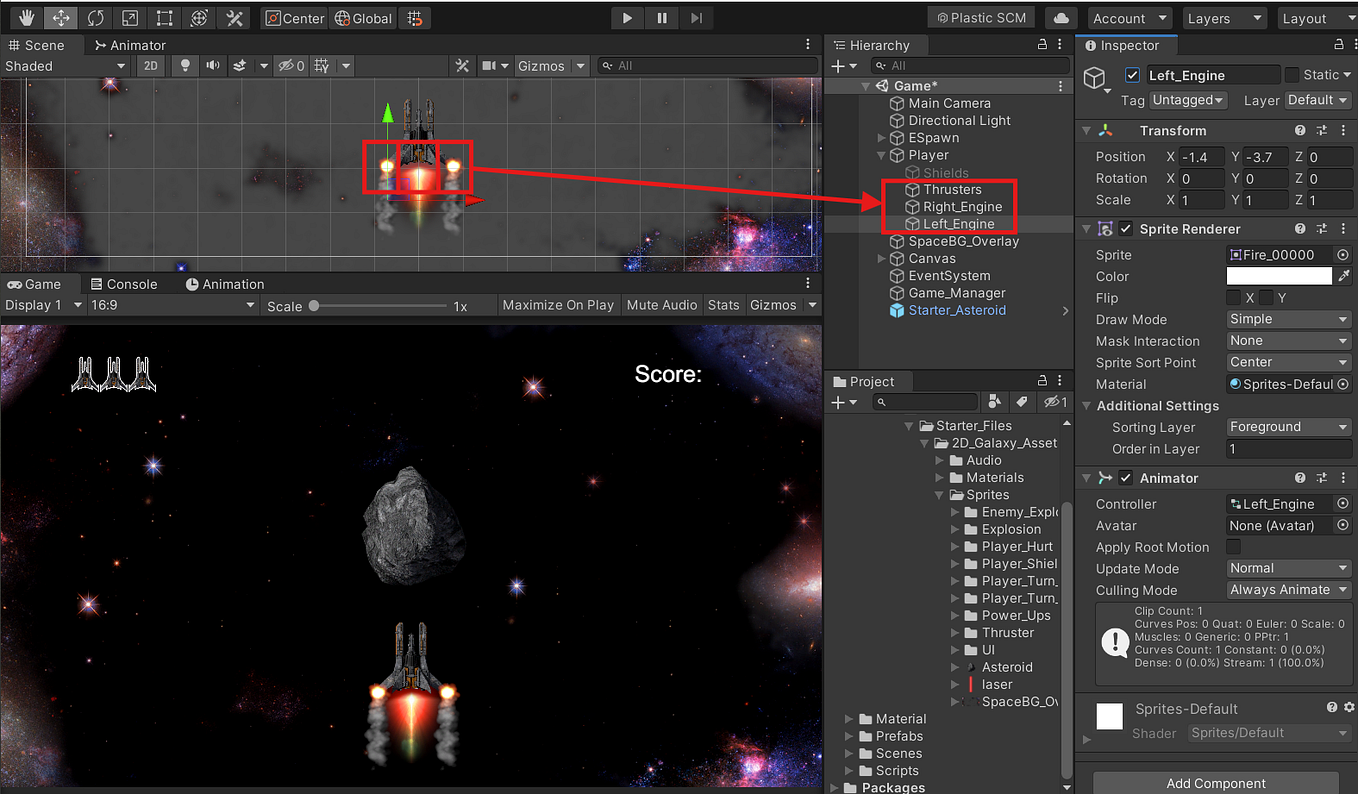Viewport: 1358px width, 794px height.
Task: Select the Move tool in the toolbar
Action: click(x=59, y=17)
